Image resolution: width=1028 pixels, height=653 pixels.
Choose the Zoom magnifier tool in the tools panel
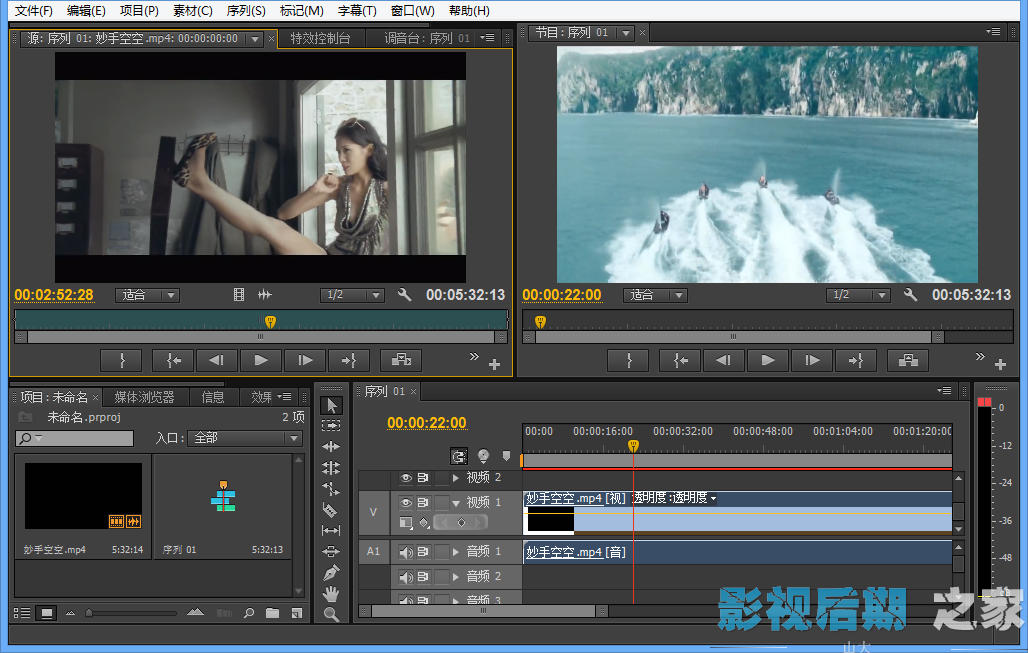click(x=332, y=615)
